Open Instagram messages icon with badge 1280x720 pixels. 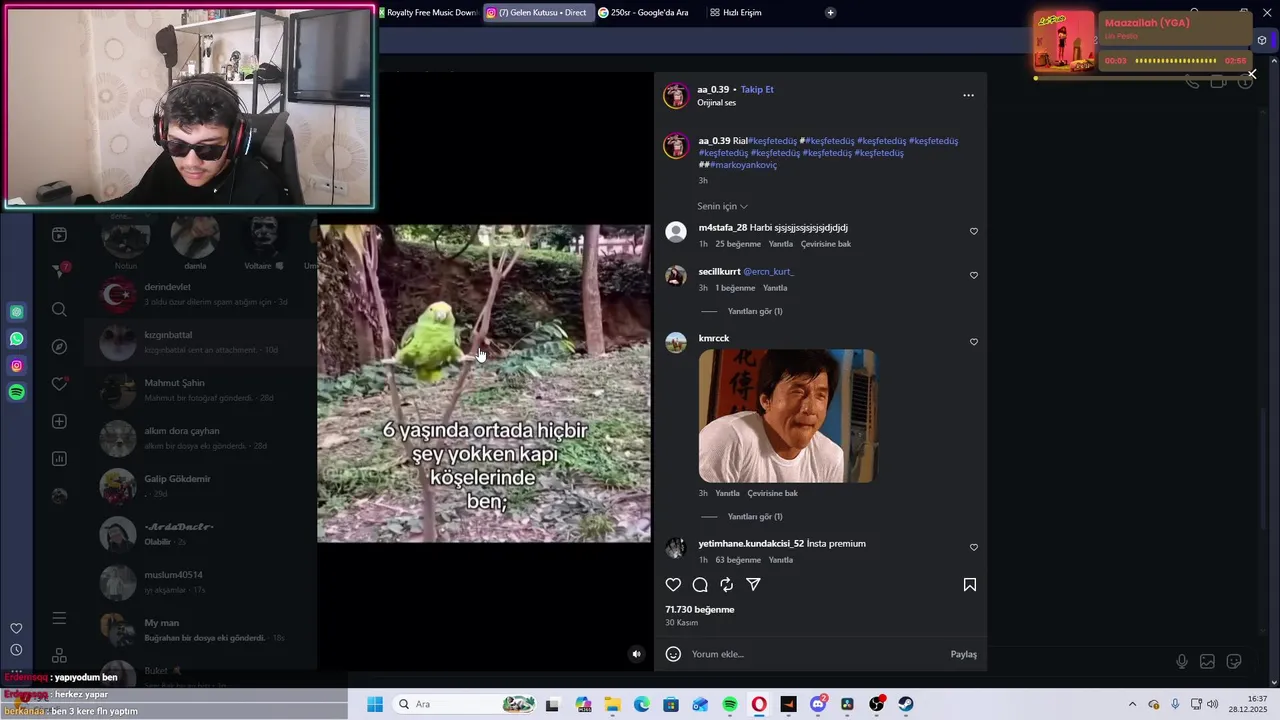[x=59, y=270]
